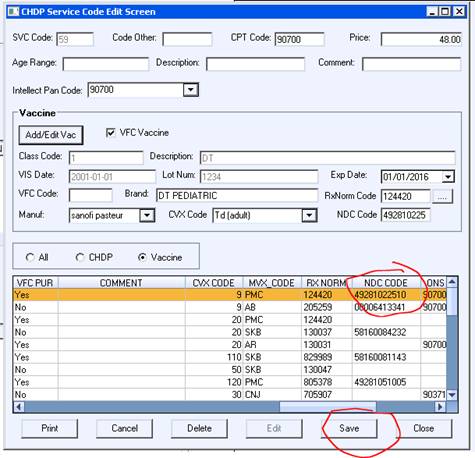Screen dimensions: 475x458
Task: Click the Price field
Action: [421, 39]
